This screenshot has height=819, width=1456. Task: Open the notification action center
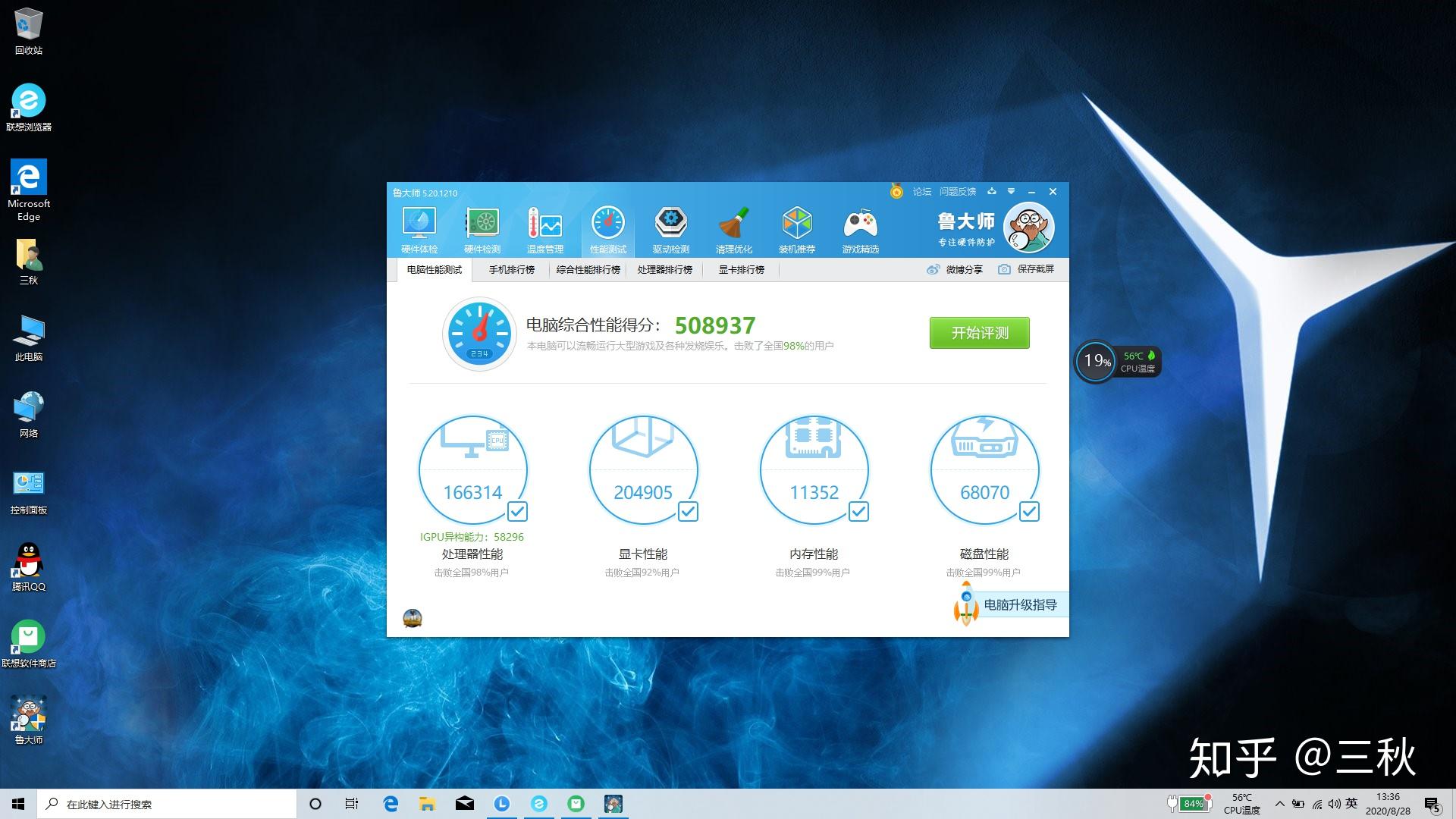[1432, 804]
